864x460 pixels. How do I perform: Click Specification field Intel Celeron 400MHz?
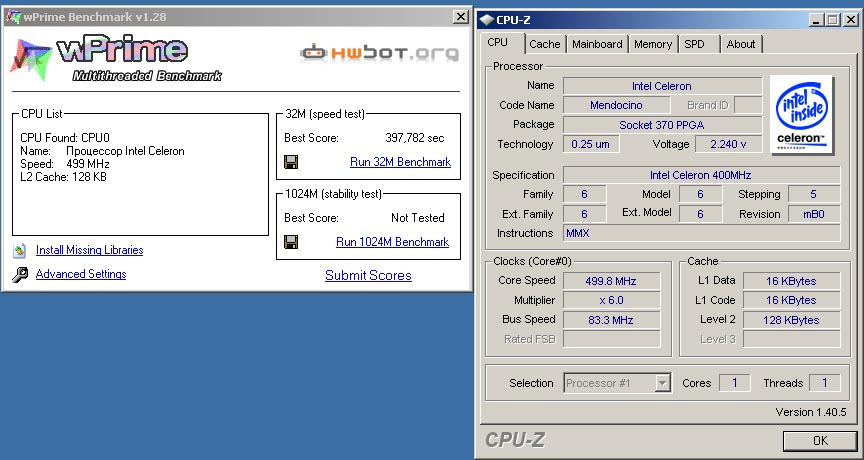701,175
